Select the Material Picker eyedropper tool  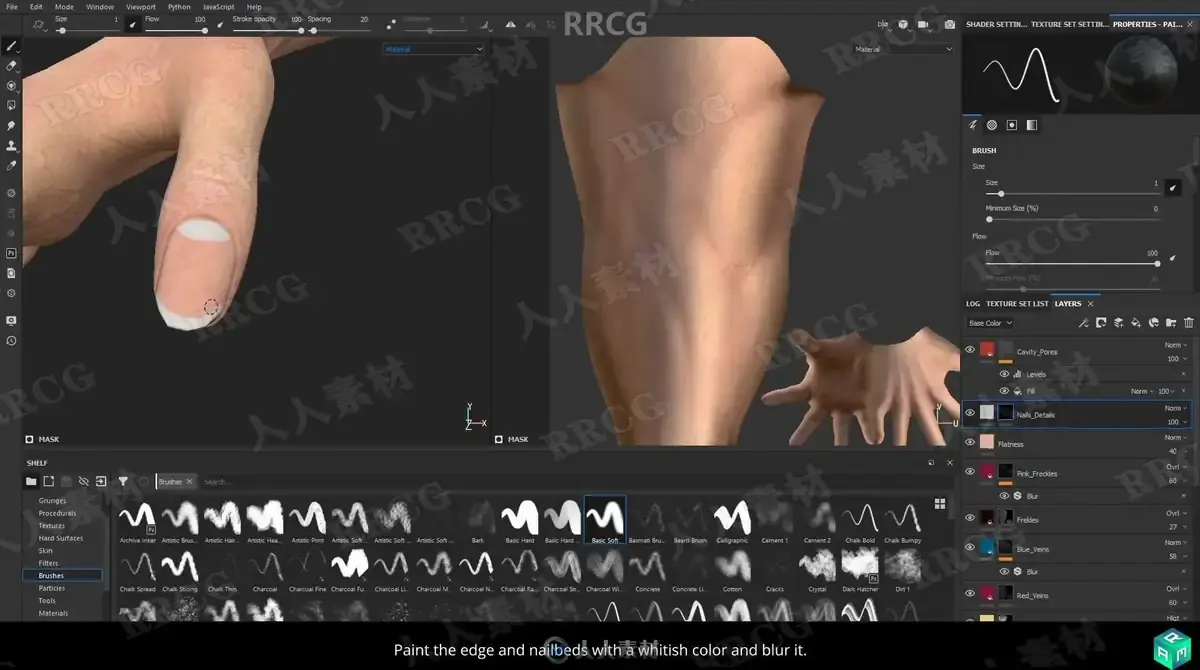coord(11,166)
